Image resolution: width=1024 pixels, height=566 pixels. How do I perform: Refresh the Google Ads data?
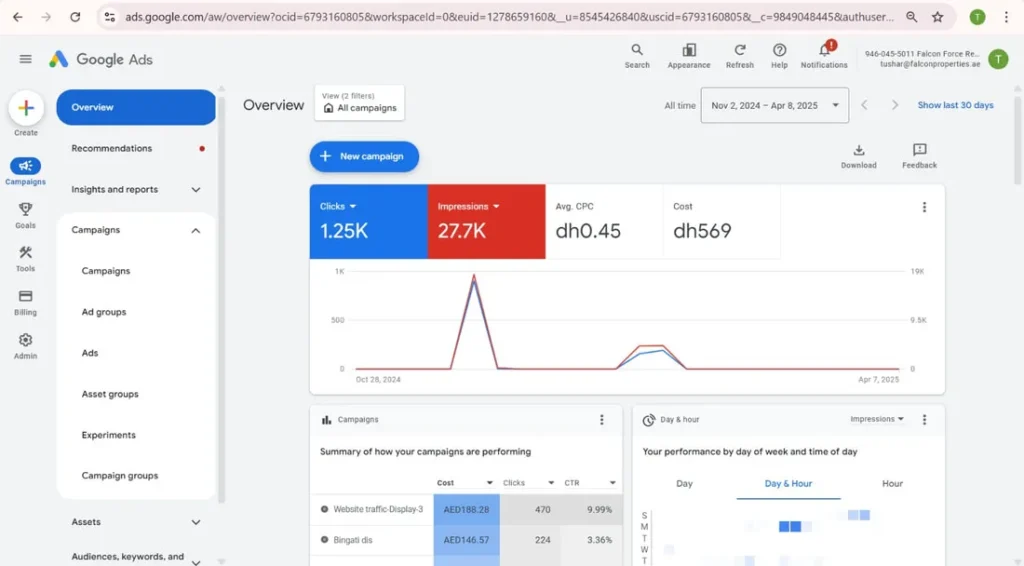(x=740, y=50)
